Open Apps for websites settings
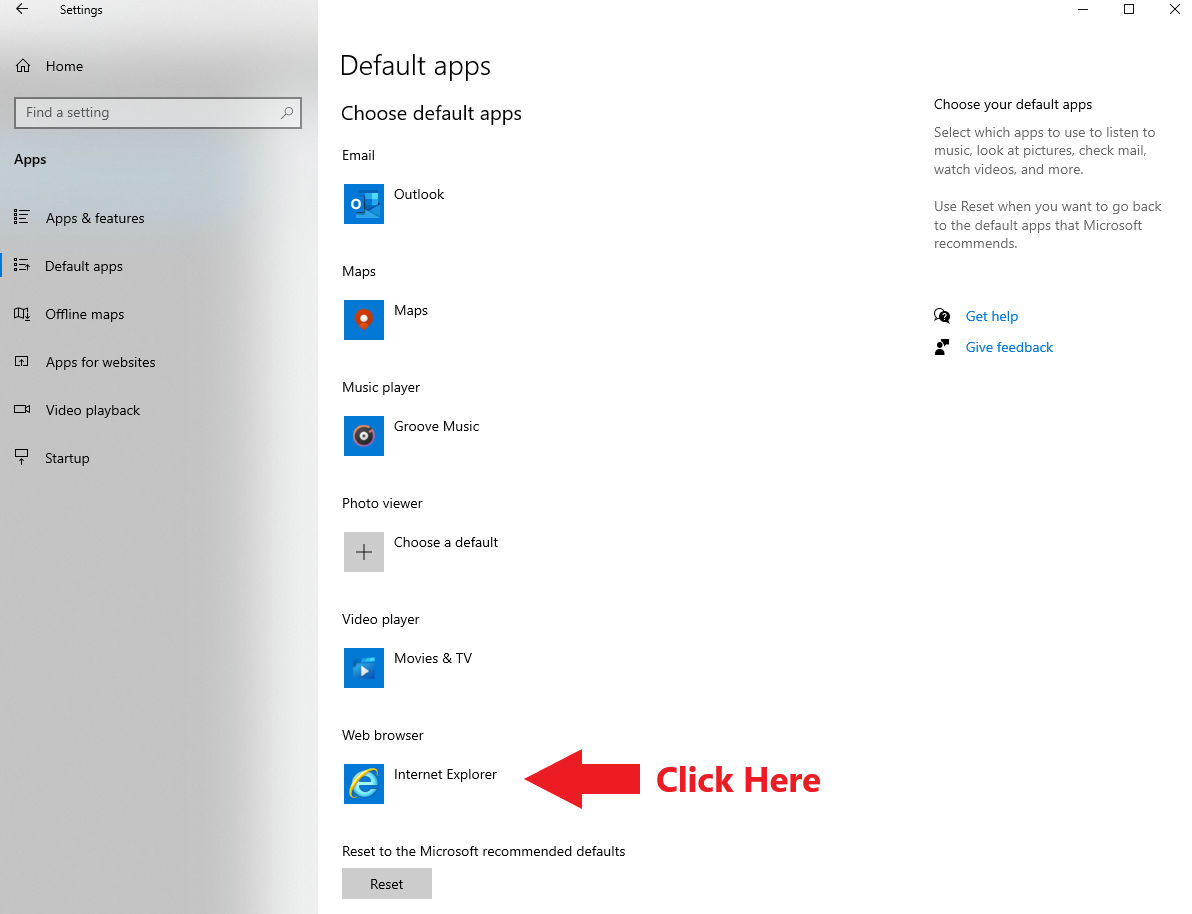The image size is (1192, 914). [x=100, y=362]
